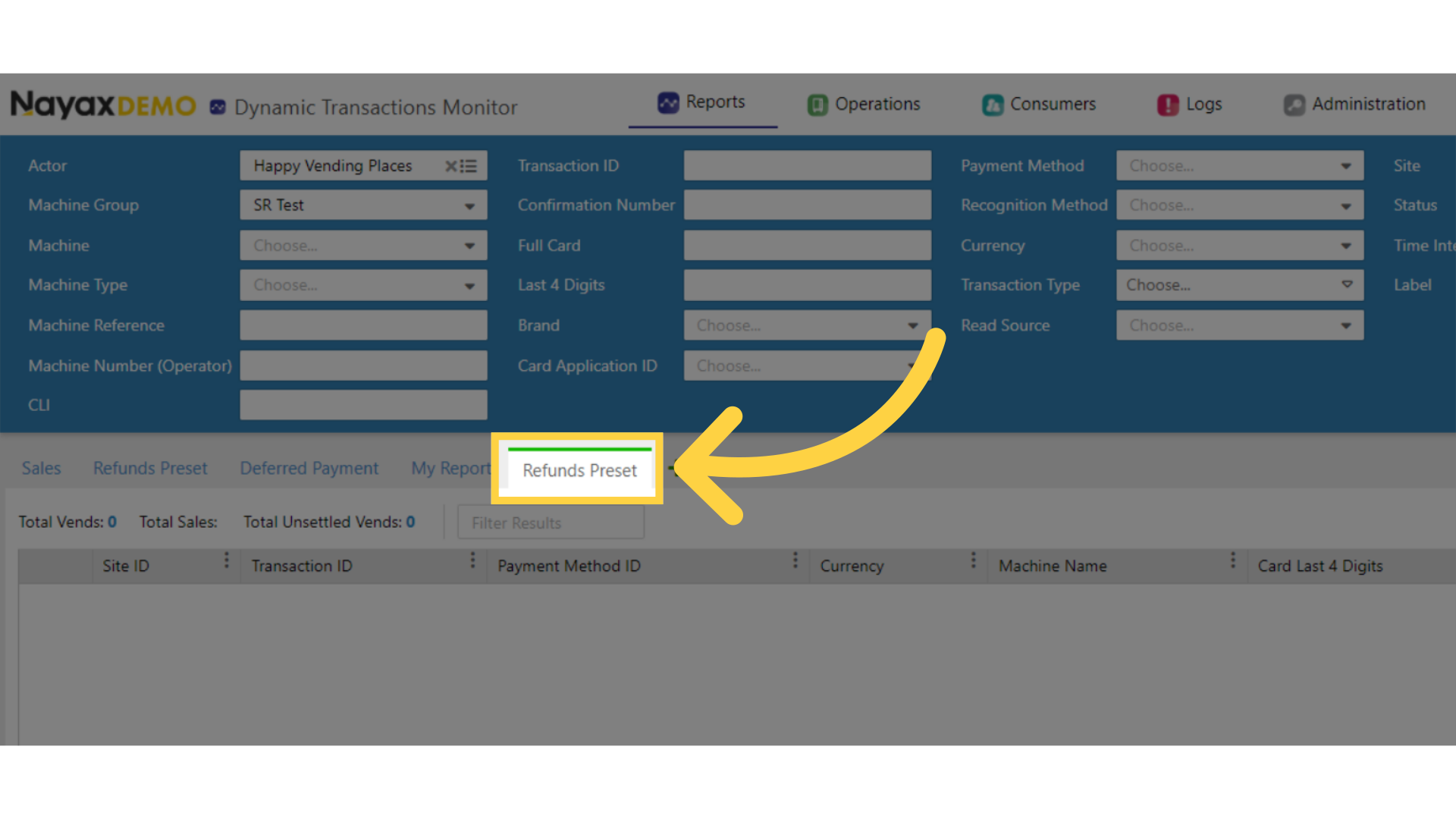Select the highlighted Refunds Preset tab

click(579, 470)
